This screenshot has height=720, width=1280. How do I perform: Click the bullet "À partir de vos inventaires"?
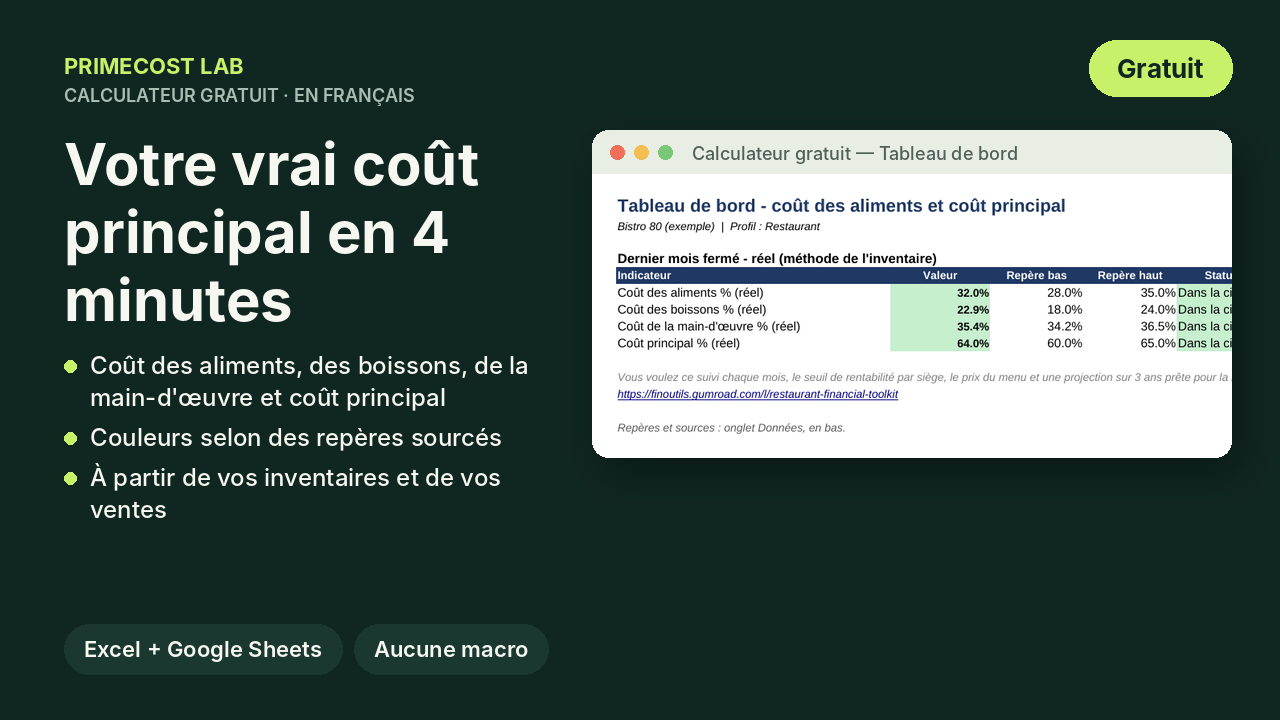(x=295, y=494)
